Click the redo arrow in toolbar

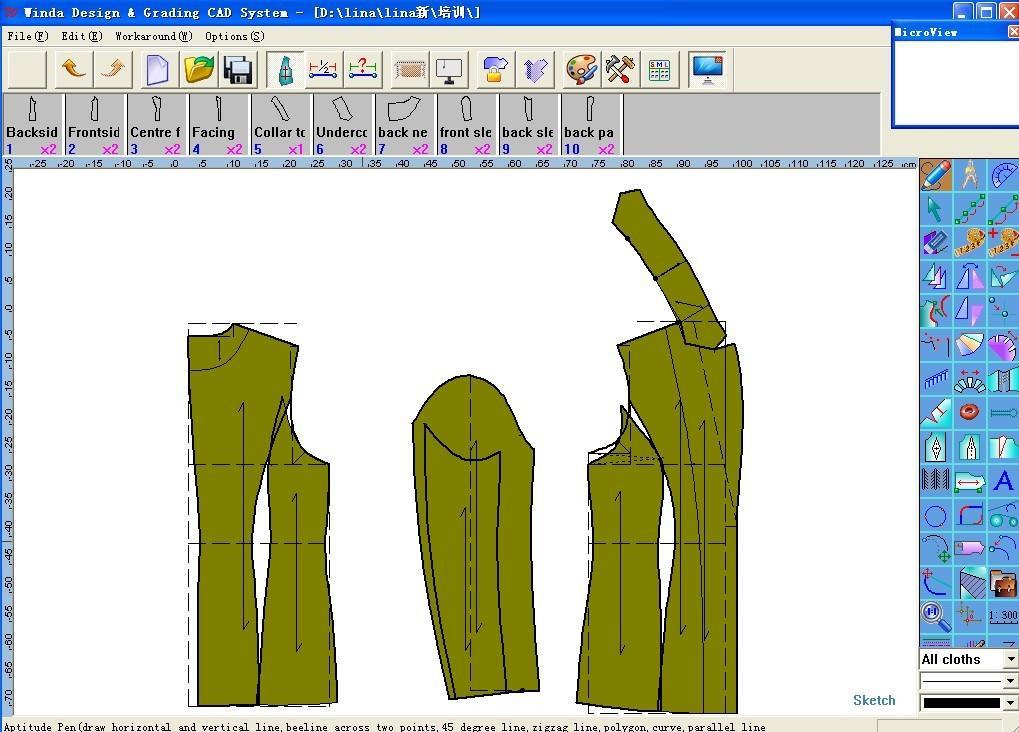pos(113,69)
